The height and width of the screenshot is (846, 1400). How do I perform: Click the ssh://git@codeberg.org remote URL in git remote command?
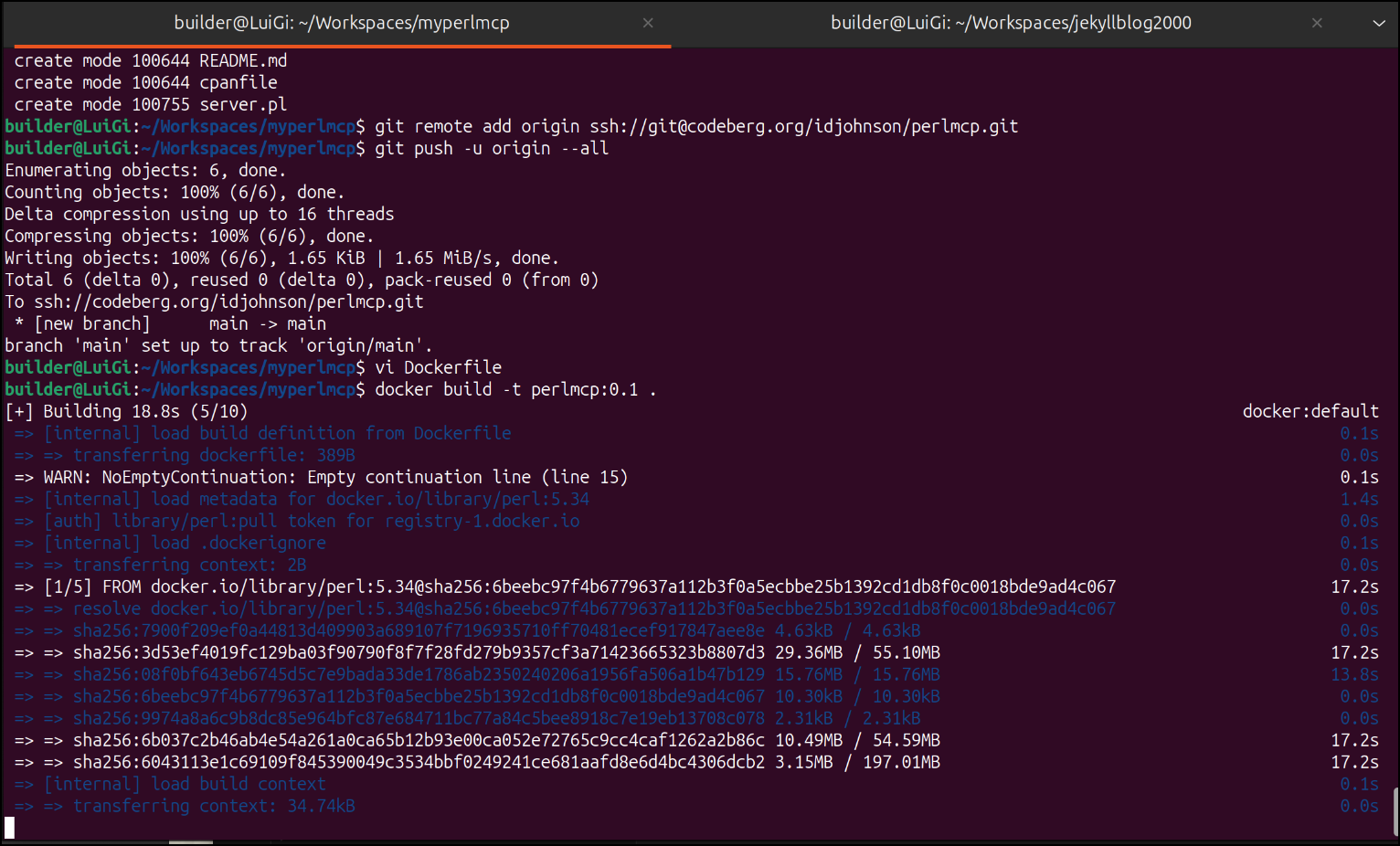(803, 126)
